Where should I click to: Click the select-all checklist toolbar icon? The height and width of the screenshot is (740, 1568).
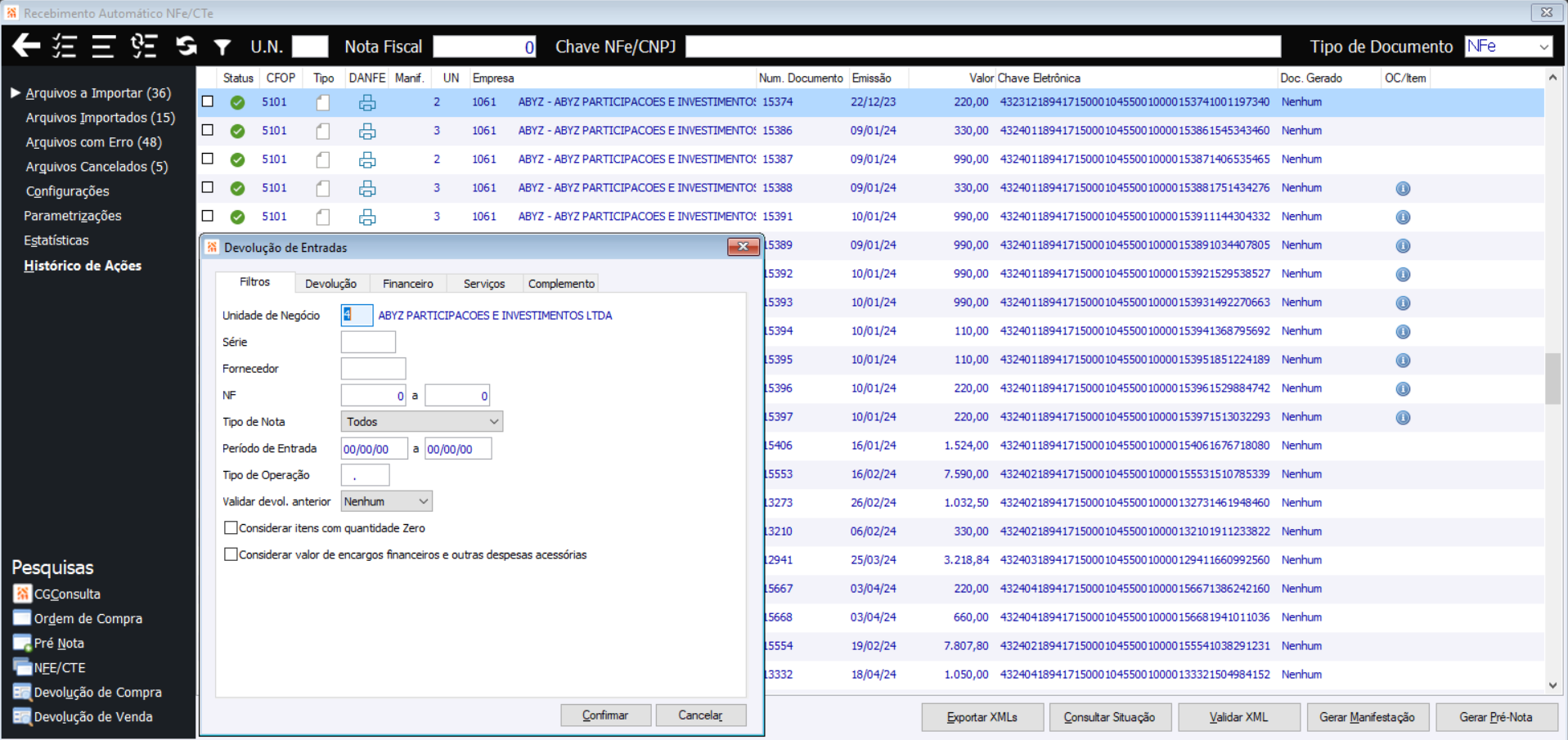coord(65,46)
